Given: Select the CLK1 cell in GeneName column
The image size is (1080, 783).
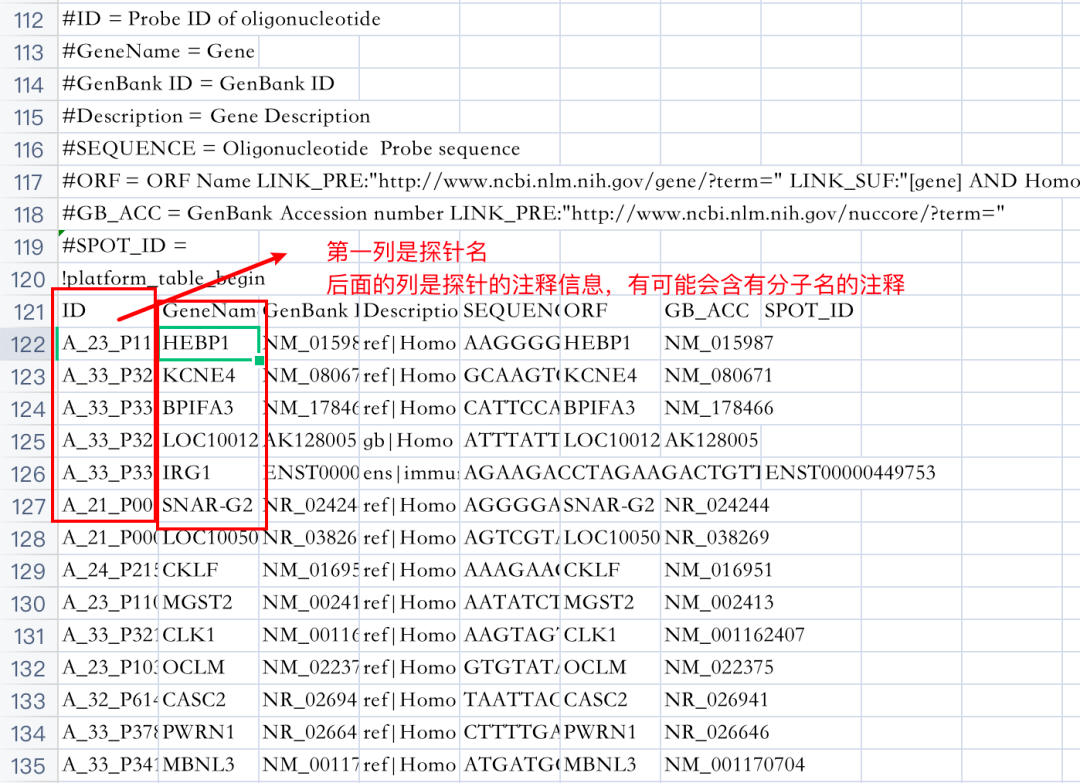Looking at the screenshot, I should coord(209,635).
